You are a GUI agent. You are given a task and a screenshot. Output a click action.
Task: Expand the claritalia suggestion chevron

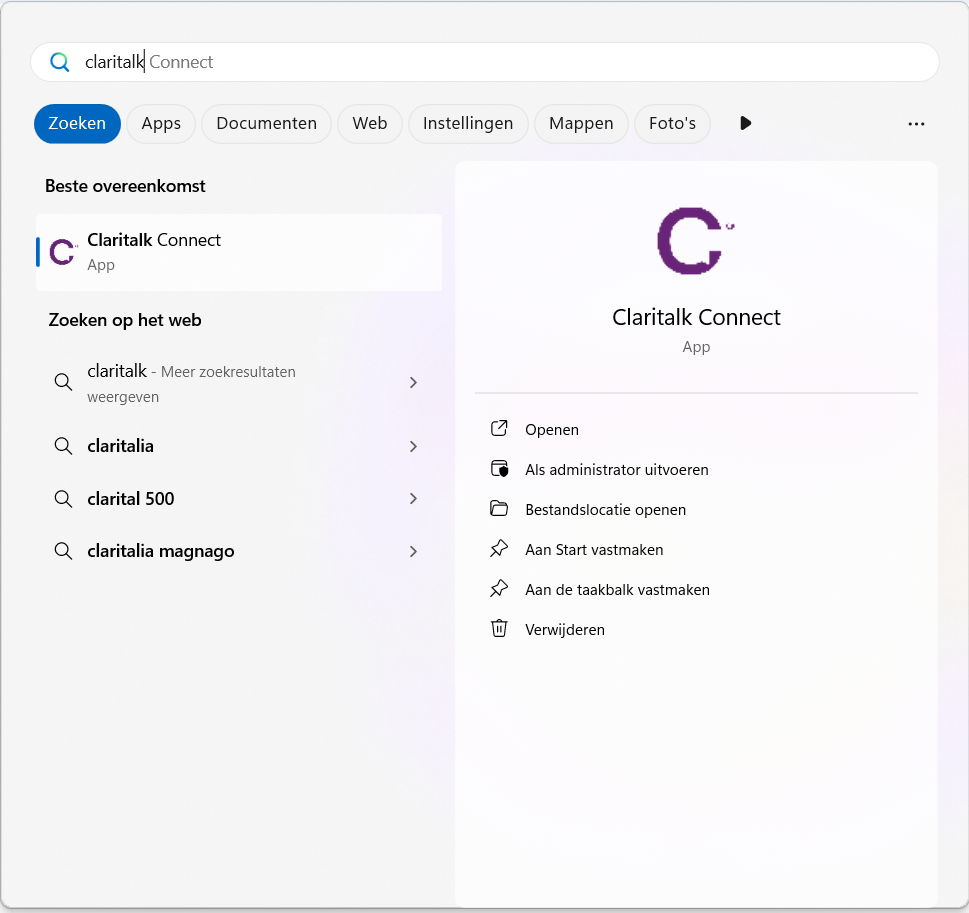tap(413, 446)
